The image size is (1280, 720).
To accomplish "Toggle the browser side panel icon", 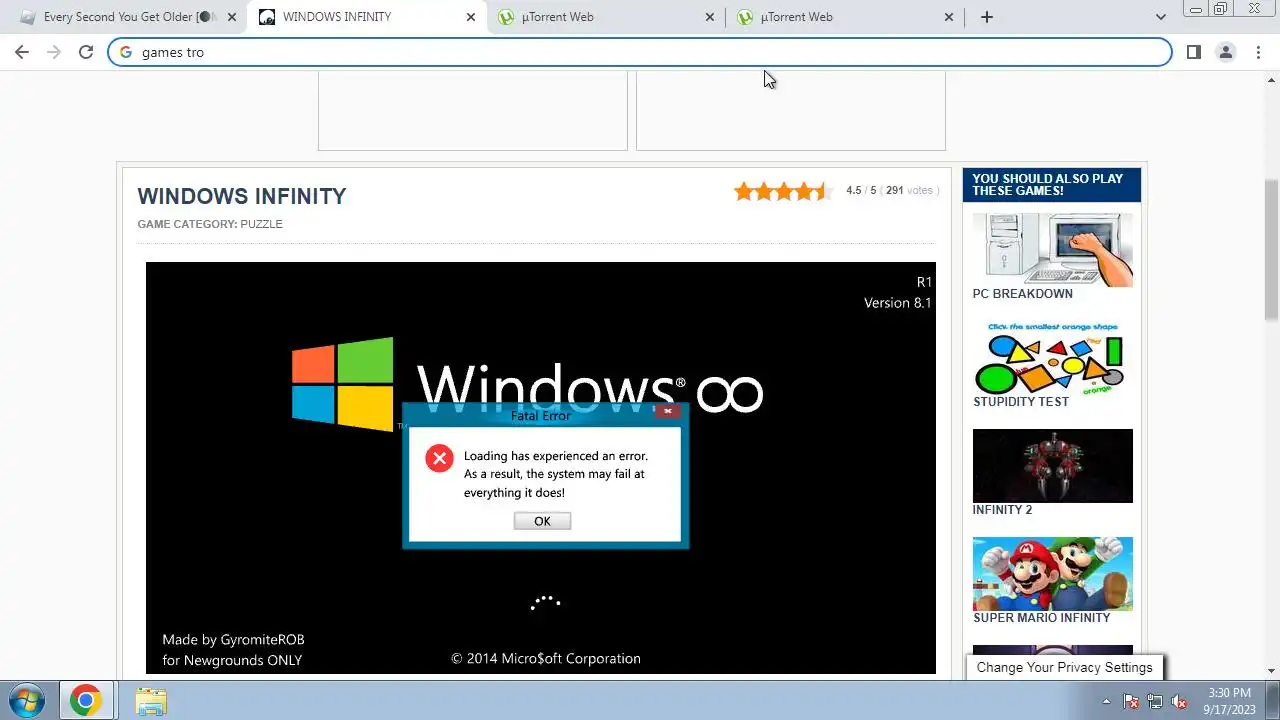I will [1194, 52].
